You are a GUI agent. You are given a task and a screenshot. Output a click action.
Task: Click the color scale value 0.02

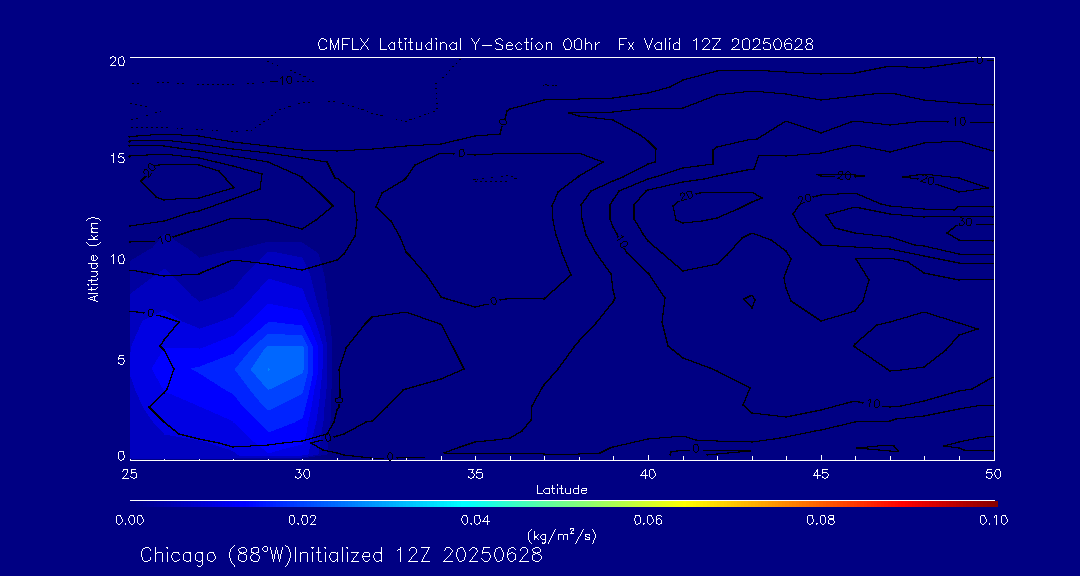(302, 520)
